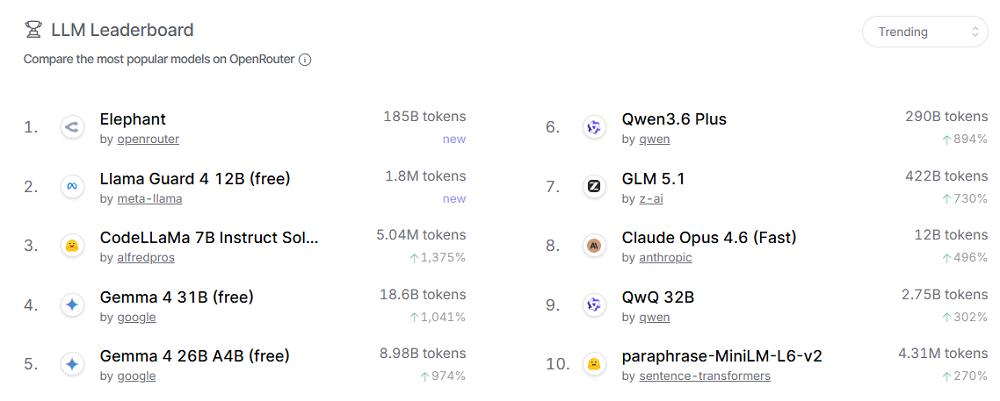1000x401 pixels.
Task: Click the Z-AI logo next to GLM 5.1
Action: [x=594, y=186]
